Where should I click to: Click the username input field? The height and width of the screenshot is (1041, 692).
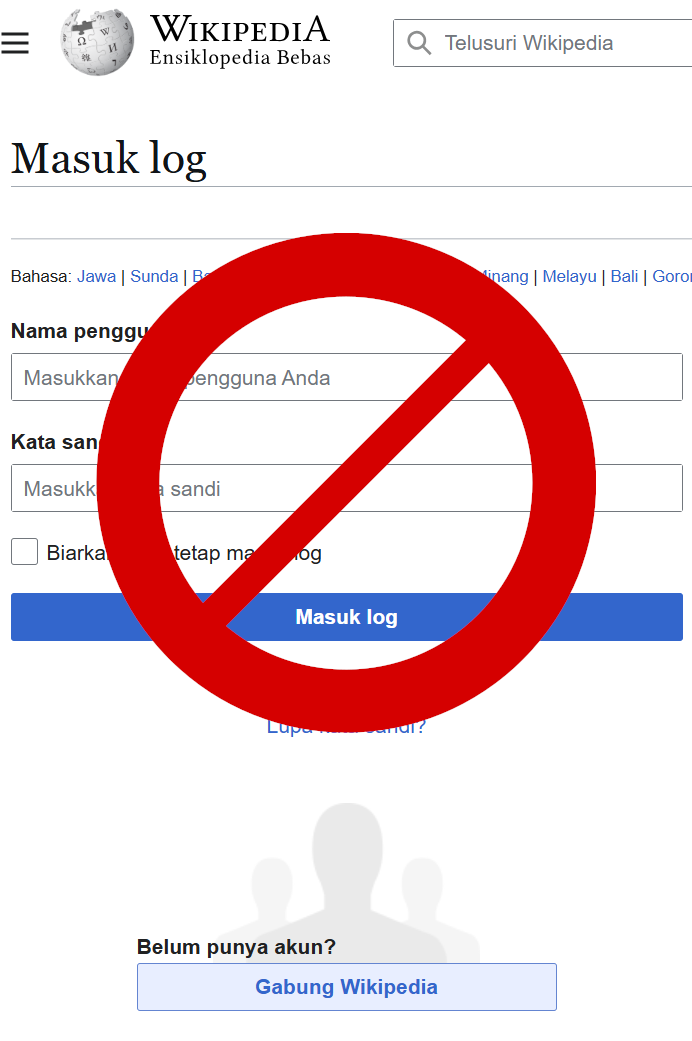tap(347, 377)
